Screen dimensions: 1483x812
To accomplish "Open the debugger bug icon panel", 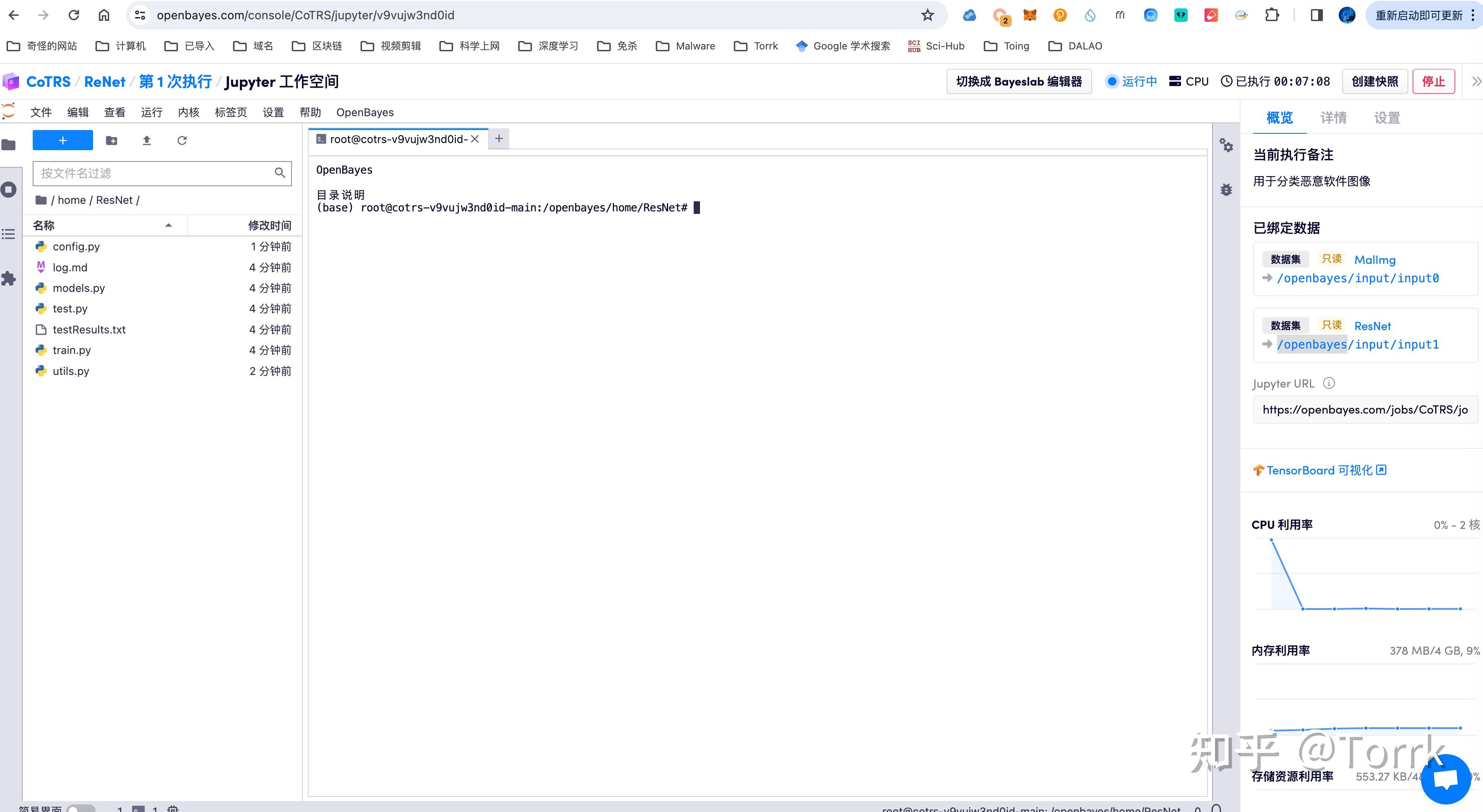I will pyautogui.click(x=1226, y=190).
